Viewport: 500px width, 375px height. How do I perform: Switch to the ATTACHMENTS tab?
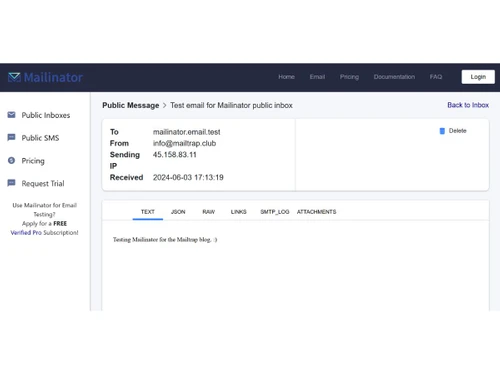coord(316,212)
